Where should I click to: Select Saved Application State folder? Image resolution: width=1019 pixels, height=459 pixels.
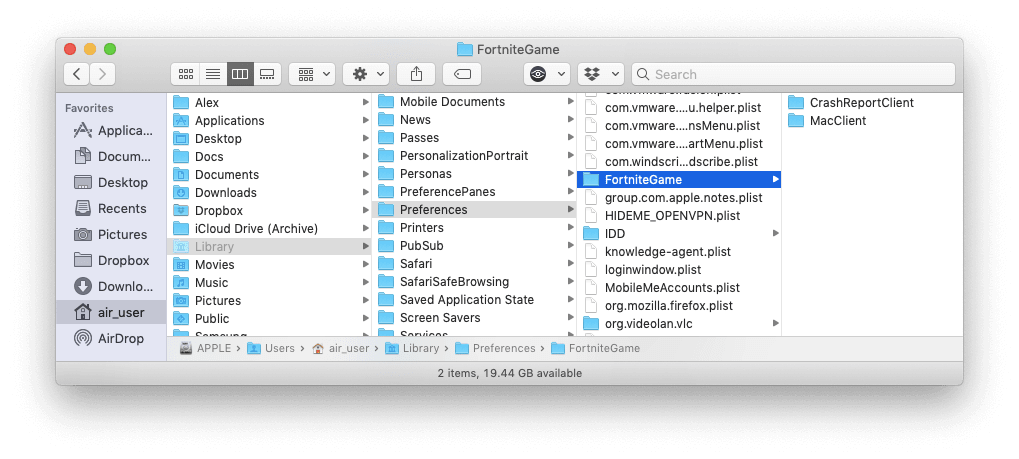[474, 300]
